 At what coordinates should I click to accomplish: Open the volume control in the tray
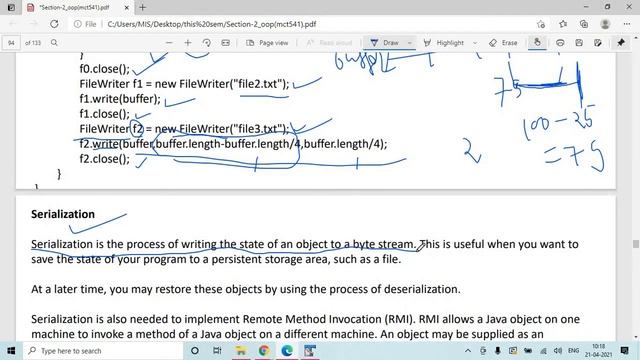coord(558,351)
